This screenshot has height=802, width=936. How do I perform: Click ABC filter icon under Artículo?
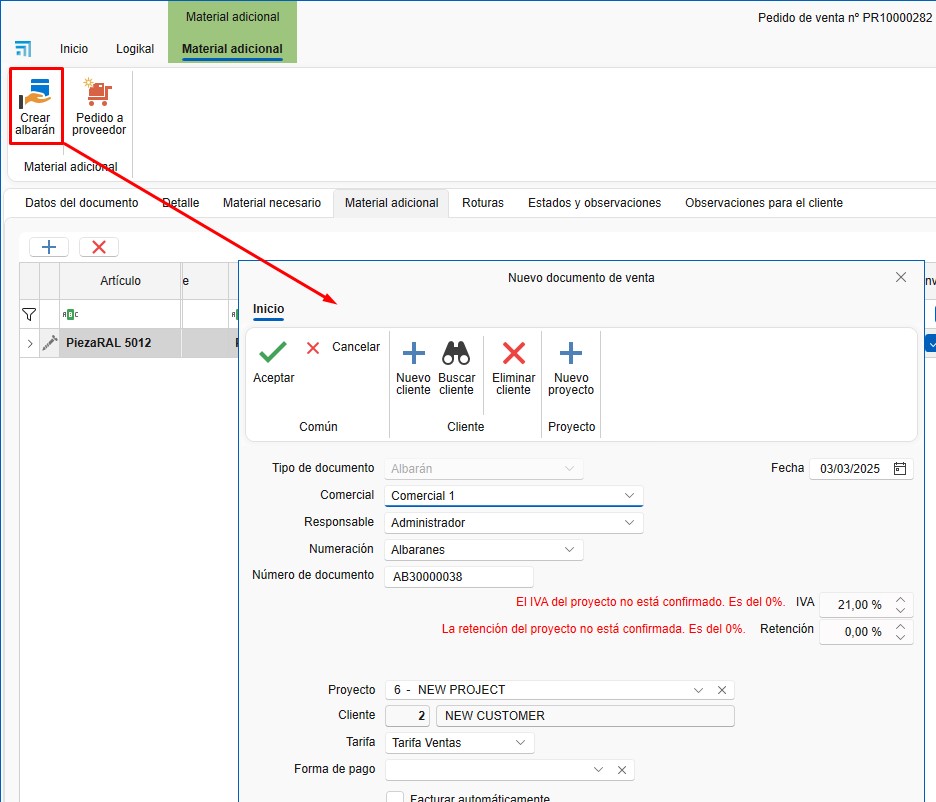pyautogui.click(x=70, y=314)
